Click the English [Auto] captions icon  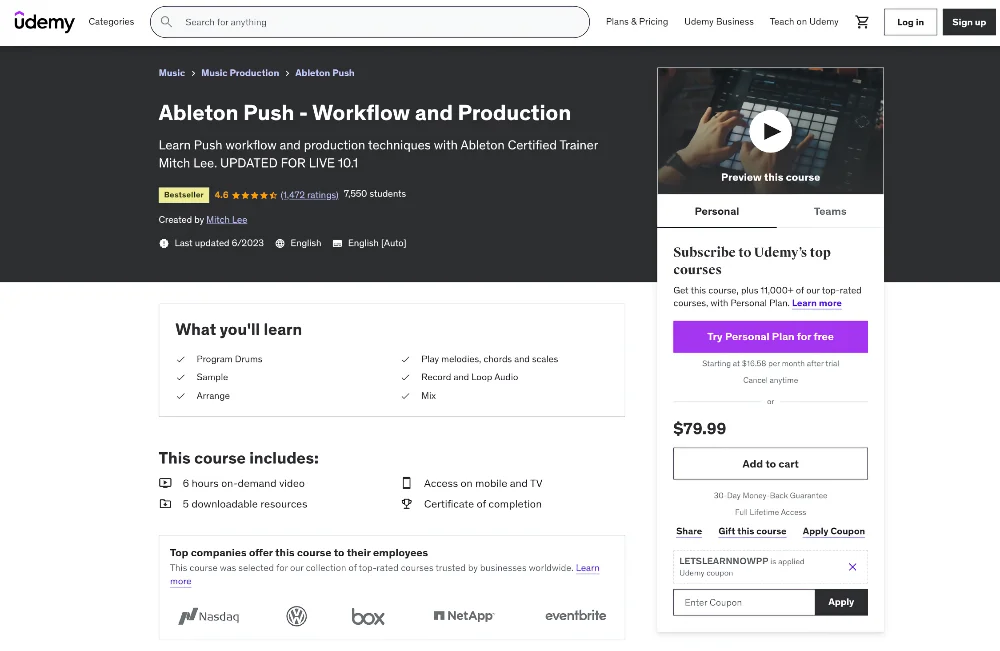pos(340,242)
